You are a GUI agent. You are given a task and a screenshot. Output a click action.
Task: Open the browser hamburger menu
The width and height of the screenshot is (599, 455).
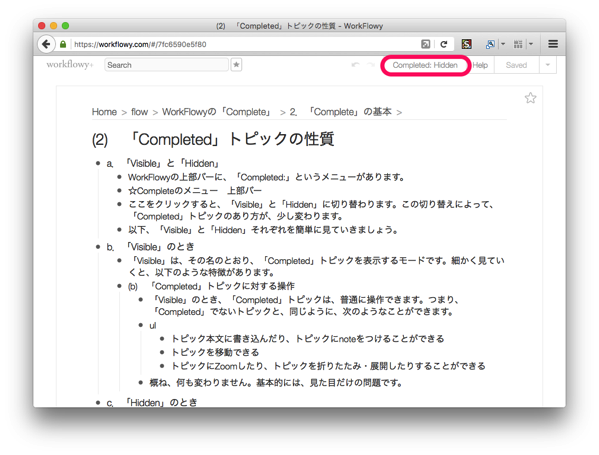click(553, 44)
